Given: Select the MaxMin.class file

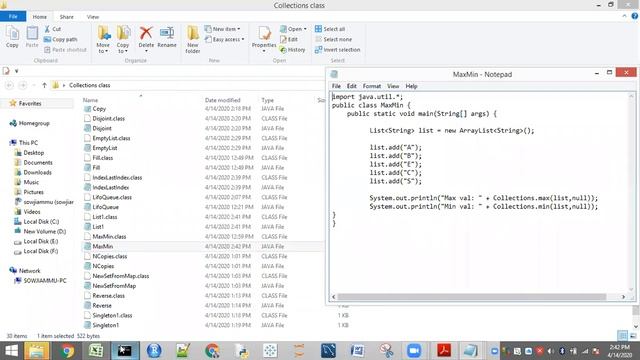Looking at the screenshot, I should [109, 237].
